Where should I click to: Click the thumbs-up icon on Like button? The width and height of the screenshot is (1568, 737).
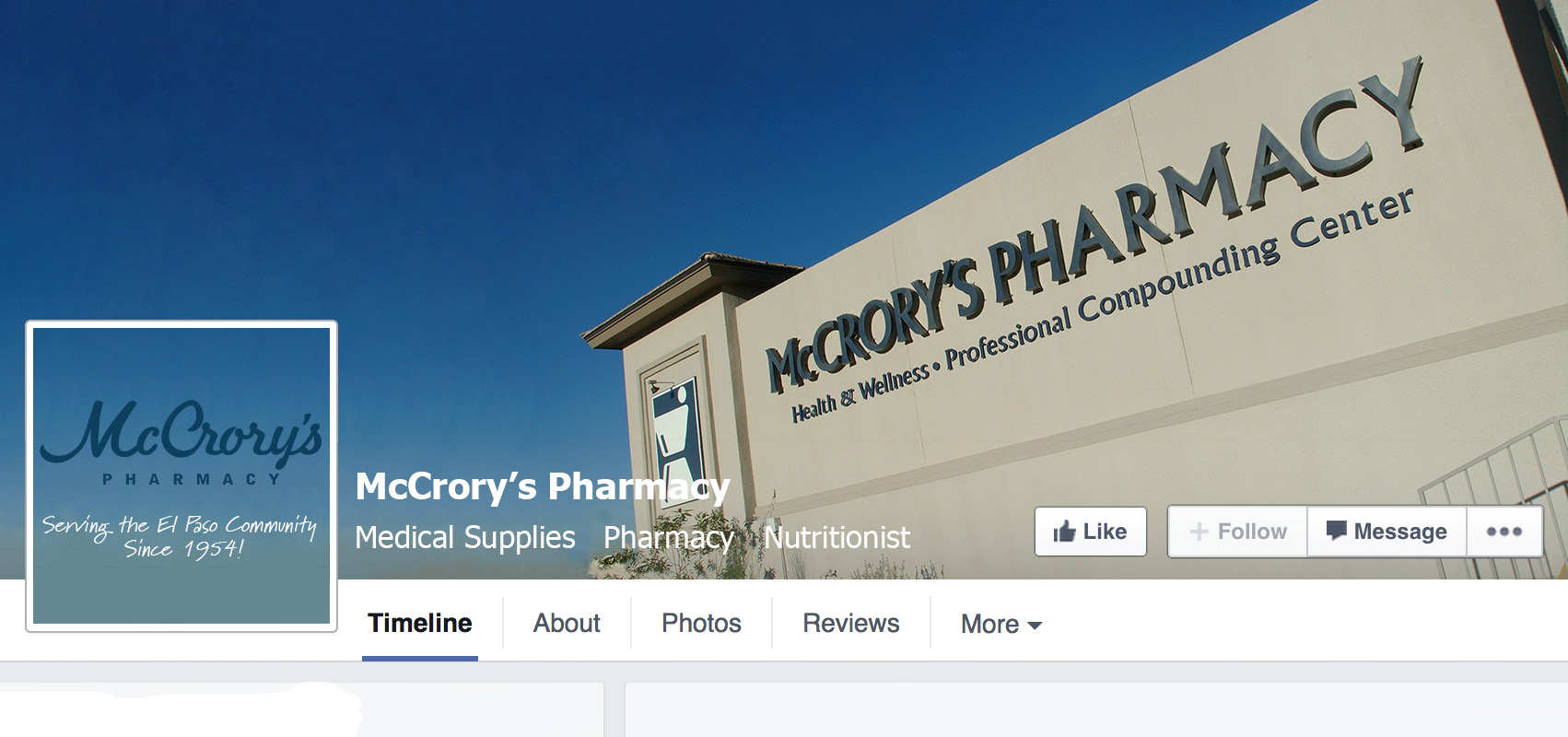1064,532
